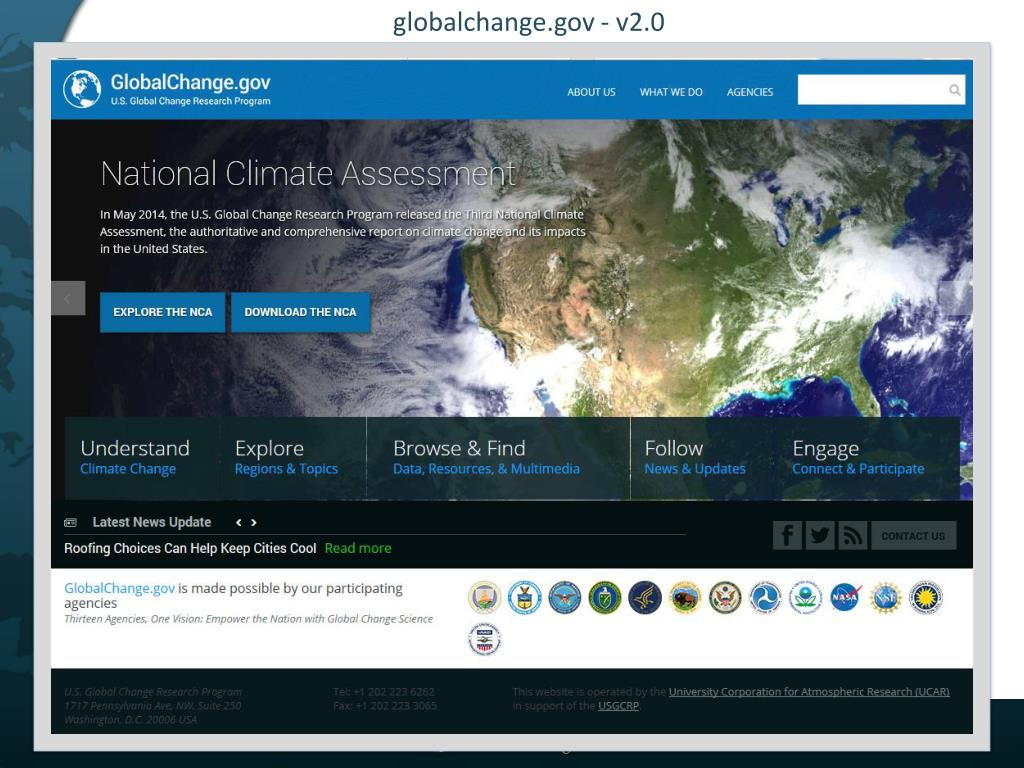Viewport: 1024px width, 768px height.
Task: Go to next hero slide arrow
Action: 955,298
